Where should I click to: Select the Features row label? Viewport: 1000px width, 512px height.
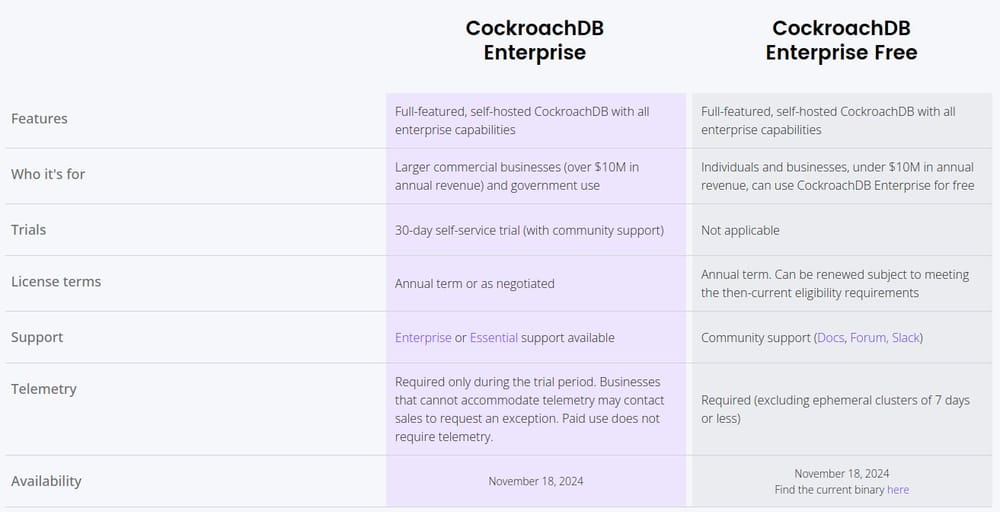pos(39,119)
